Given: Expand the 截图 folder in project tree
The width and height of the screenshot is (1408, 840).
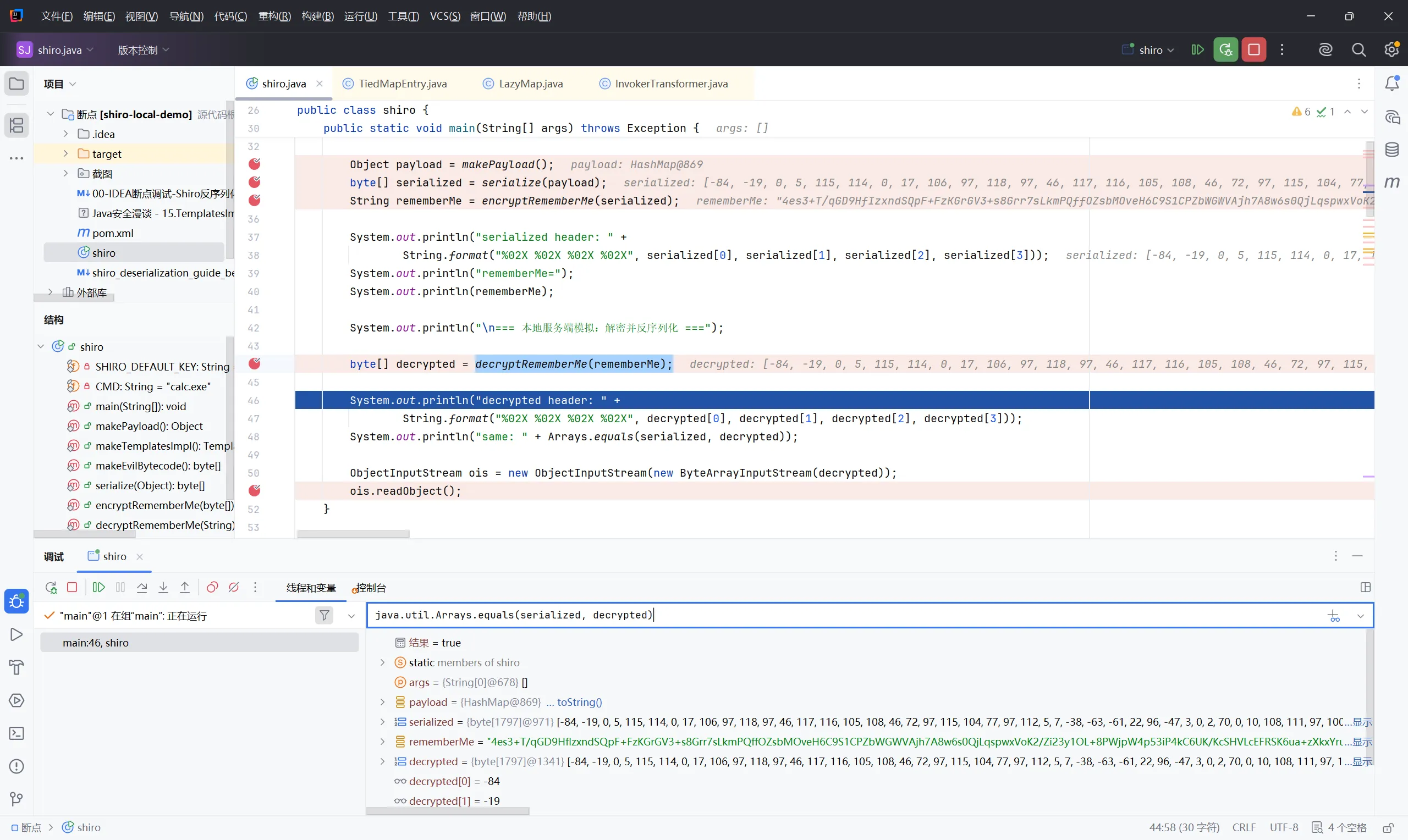Looking at the screenshot, I should 65,173.
